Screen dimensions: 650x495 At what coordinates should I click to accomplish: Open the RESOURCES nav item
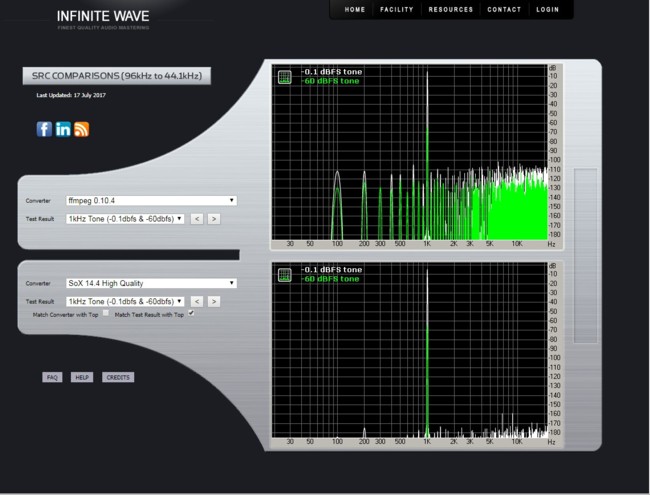451,10
